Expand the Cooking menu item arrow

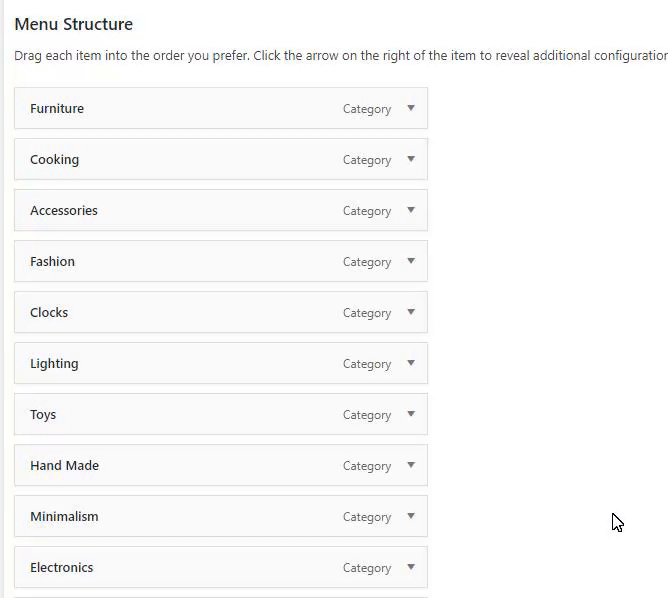point(410,159)
